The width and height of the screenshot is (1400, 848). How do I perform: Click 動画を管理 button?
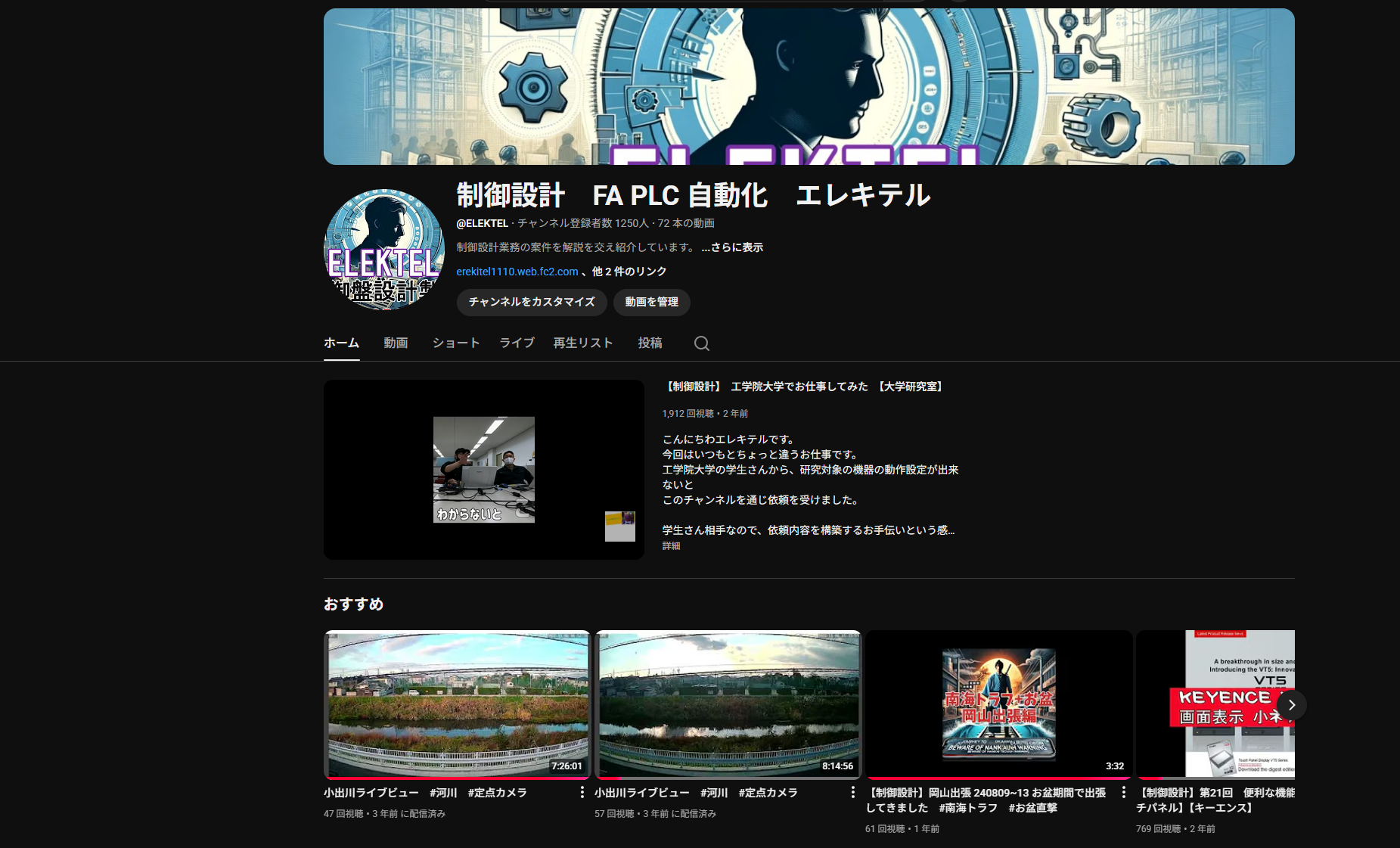(x=651, y=302)
